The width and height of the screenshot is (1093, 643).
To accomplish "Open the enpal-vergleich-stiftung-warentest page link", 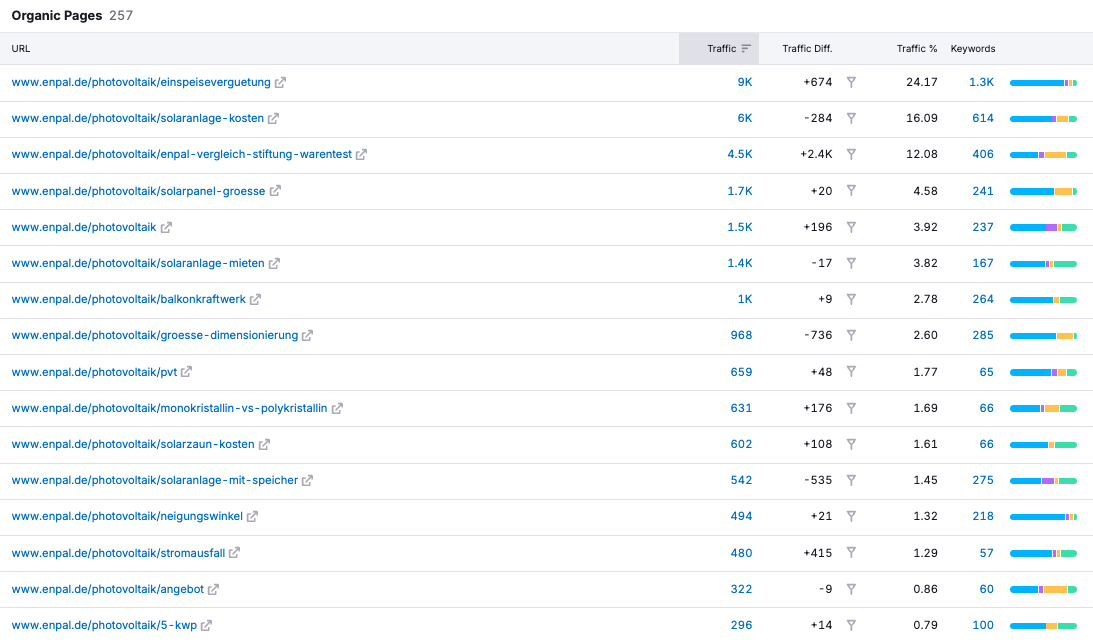I will click(x=181, y=154).
